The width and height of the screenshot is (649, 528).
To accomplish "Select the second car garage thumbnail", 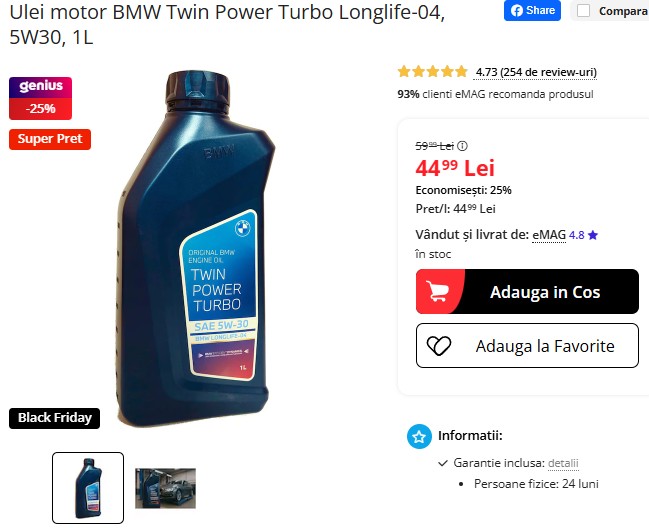I will tap(166, 488).
